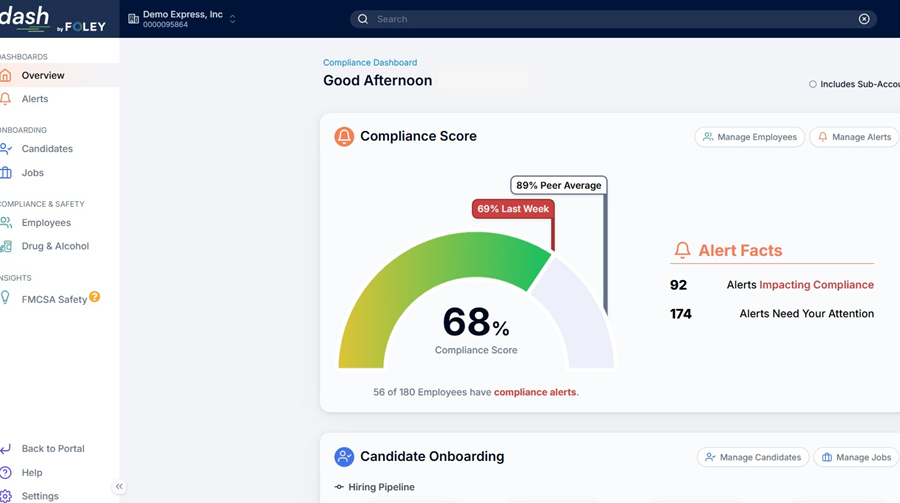Image resolution: width=900 pixels, height=503 pixels.
Task: Click the FMCSA Safety question mark badge
Action: (95, 297)
